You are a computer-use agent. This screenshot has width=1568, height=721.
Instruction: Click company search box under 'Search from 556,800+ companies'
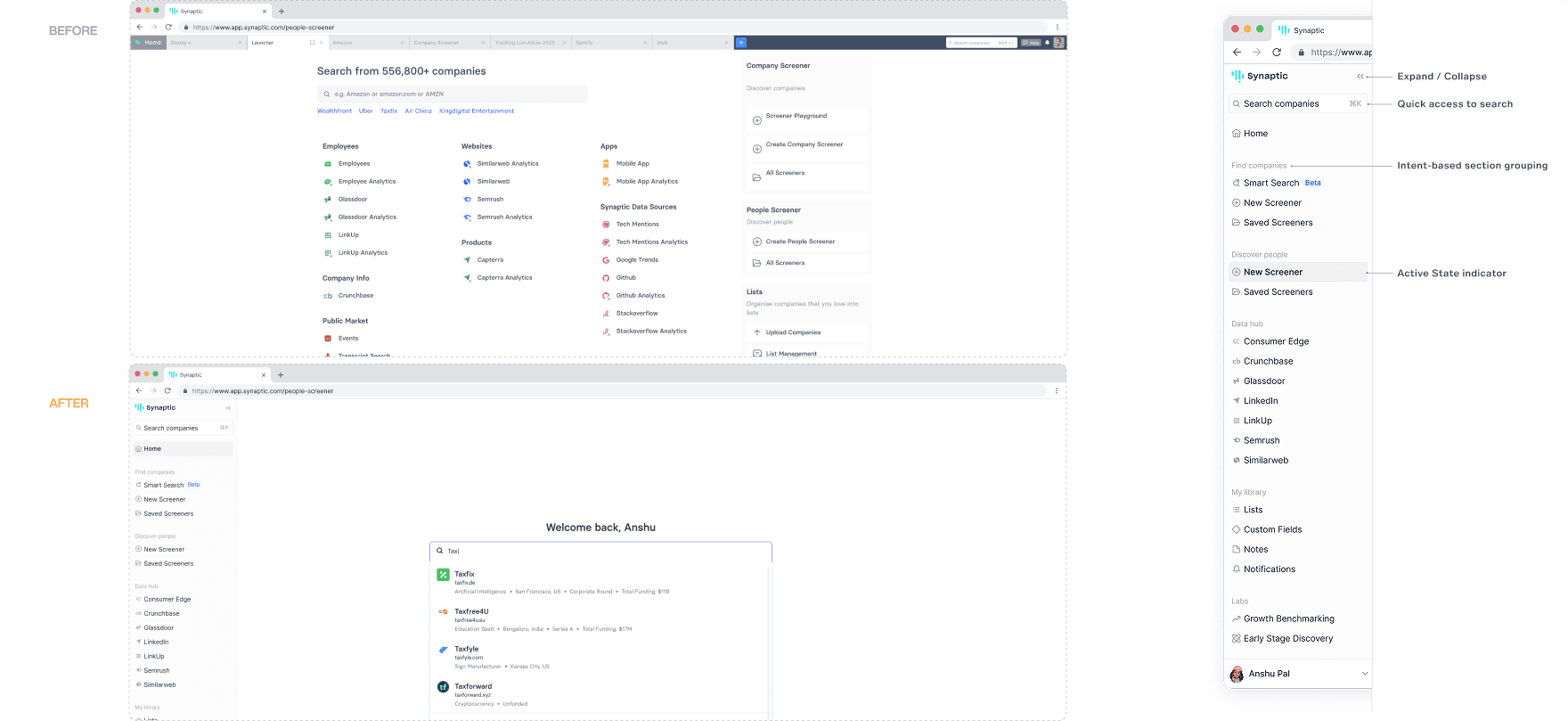click(x=453, y=94)
